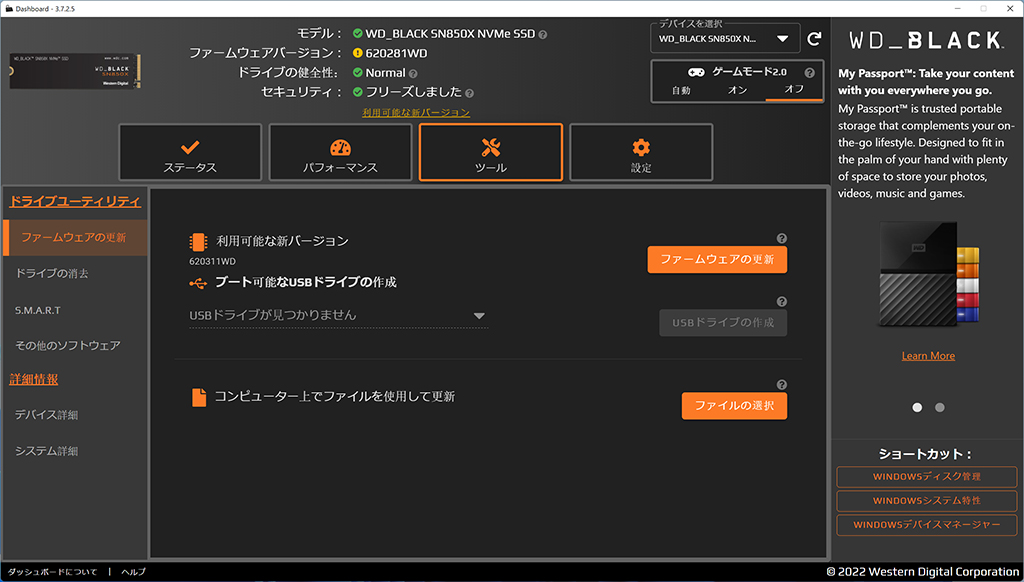Click ダッシュボードについて in the footer
The height and width of the screenshot is (582, 1024).
click(x=52, y=572)
